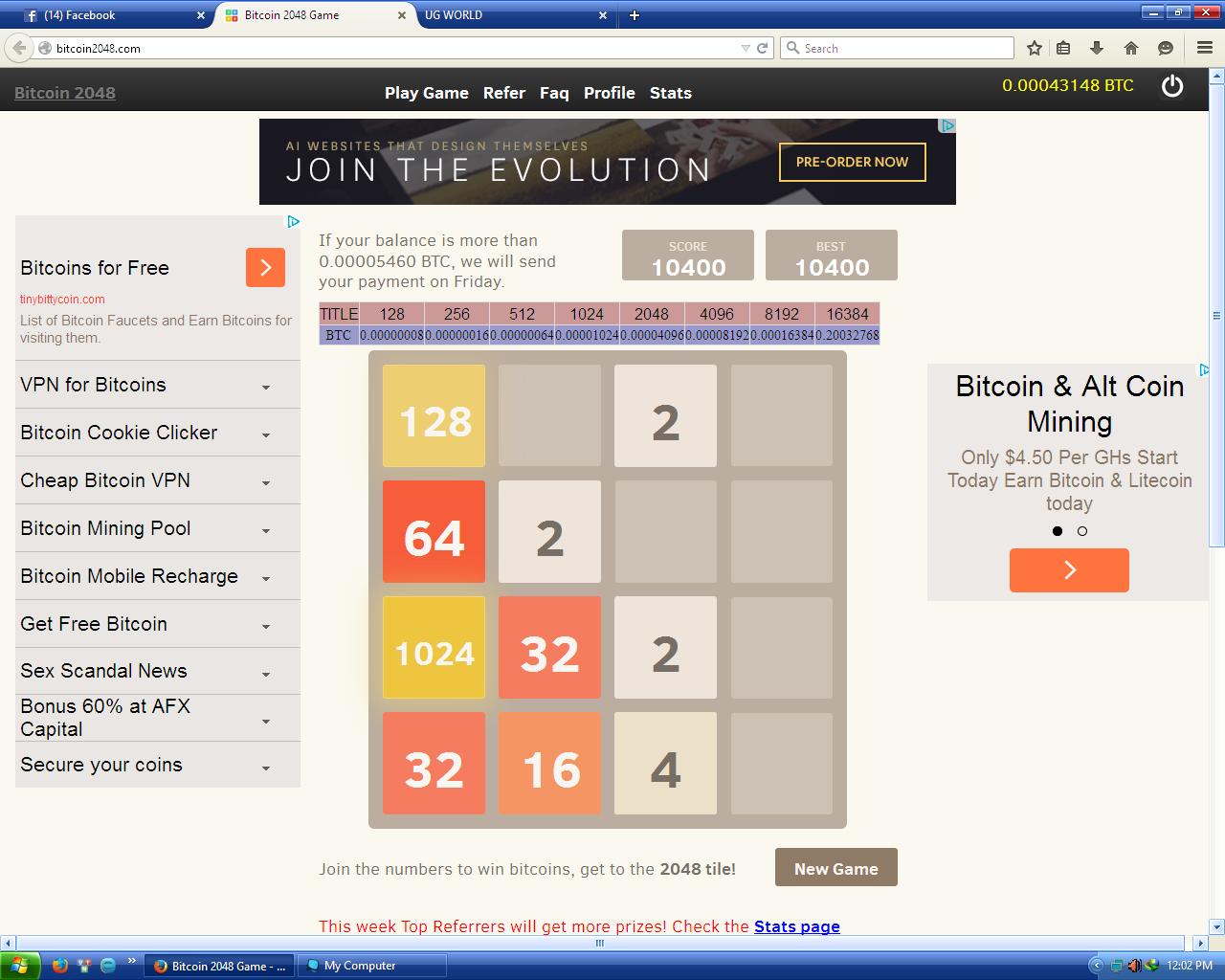
Task: Open the bookmarks list icon
Action: coord(1063,48)
